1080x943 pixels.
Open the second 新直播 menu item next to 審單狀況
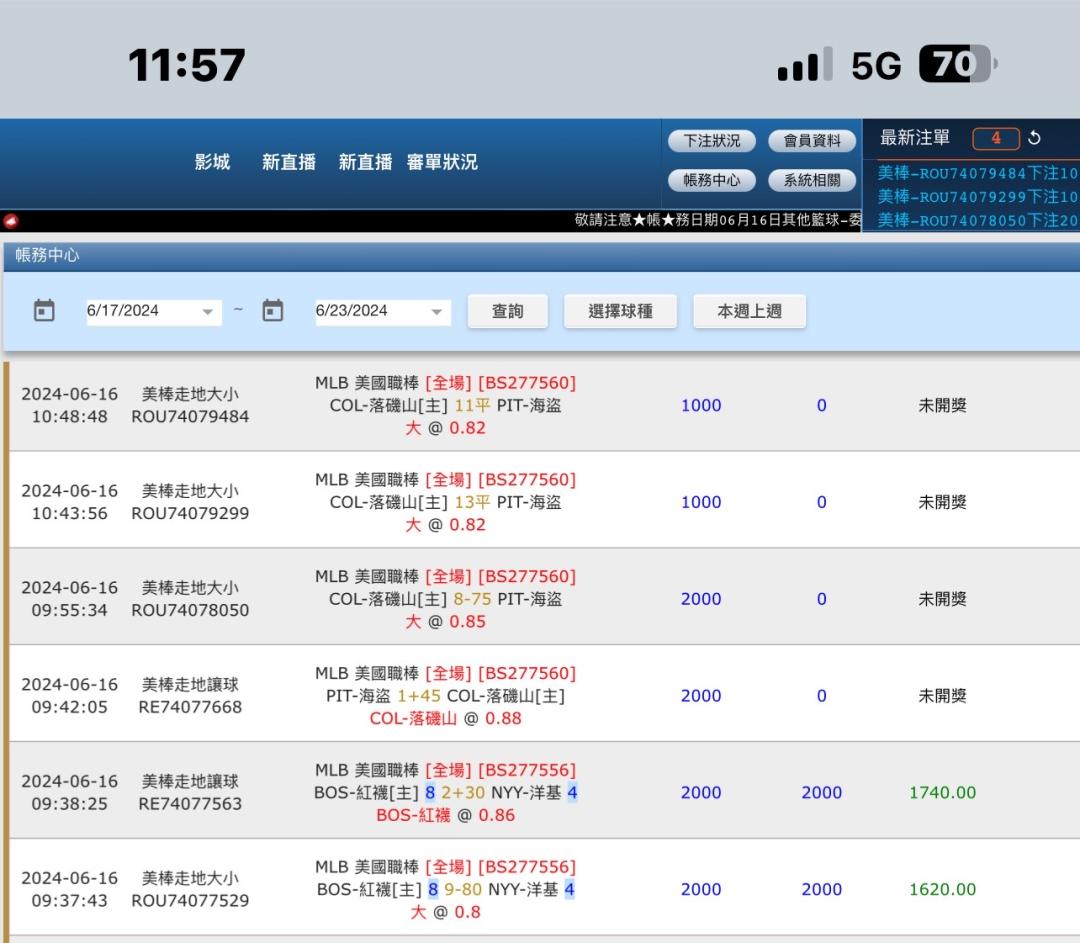365,162
